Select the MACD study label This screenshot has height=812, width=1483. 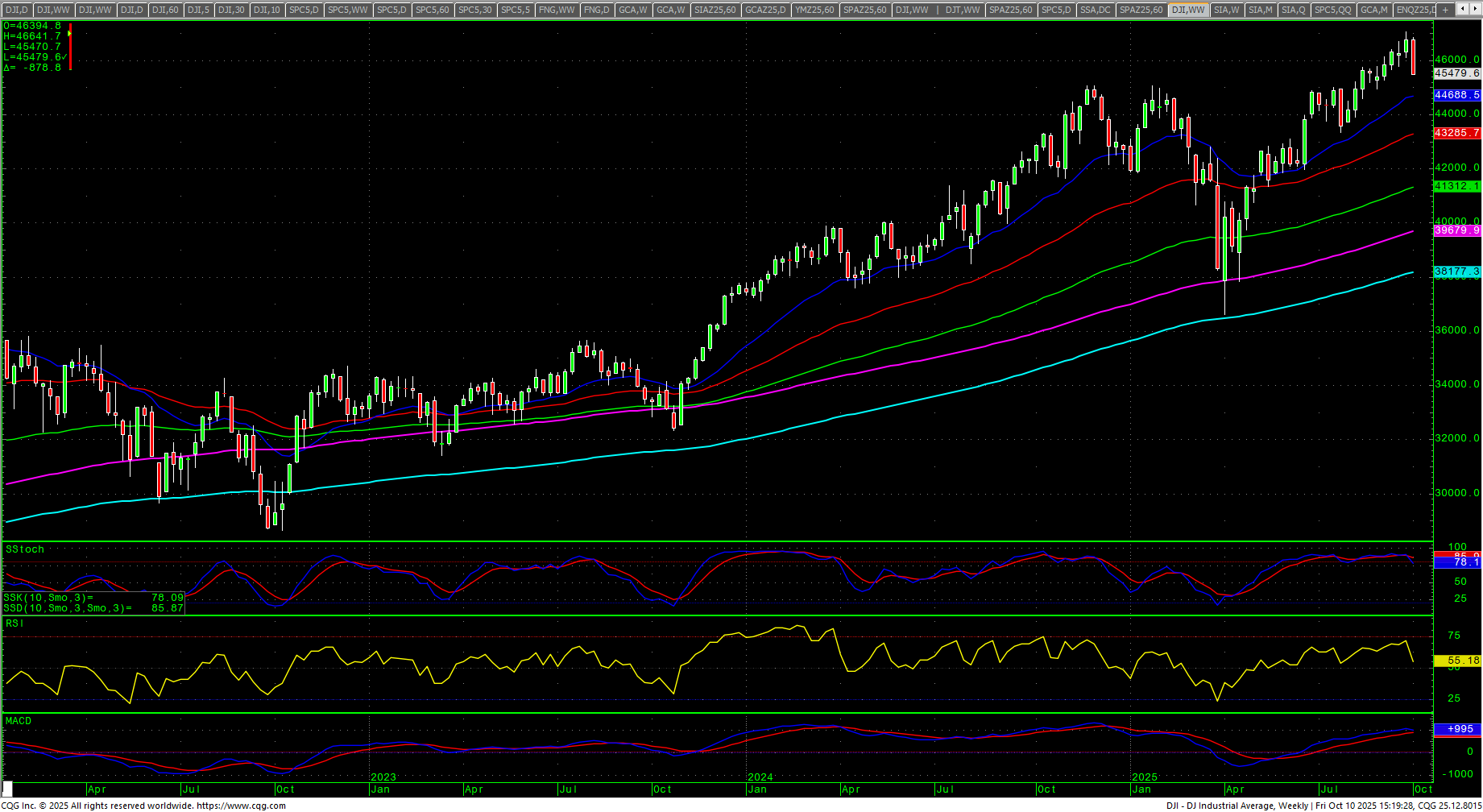click(19, 721)
